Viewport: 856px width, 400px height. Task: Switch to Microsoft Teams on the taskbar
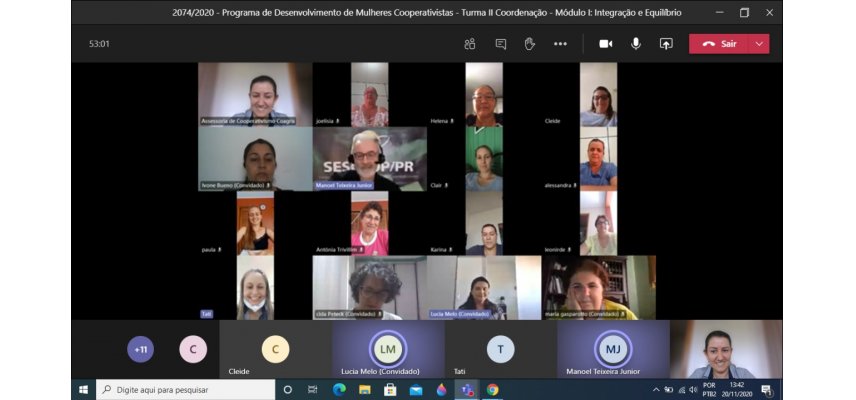tap(467, 390)
